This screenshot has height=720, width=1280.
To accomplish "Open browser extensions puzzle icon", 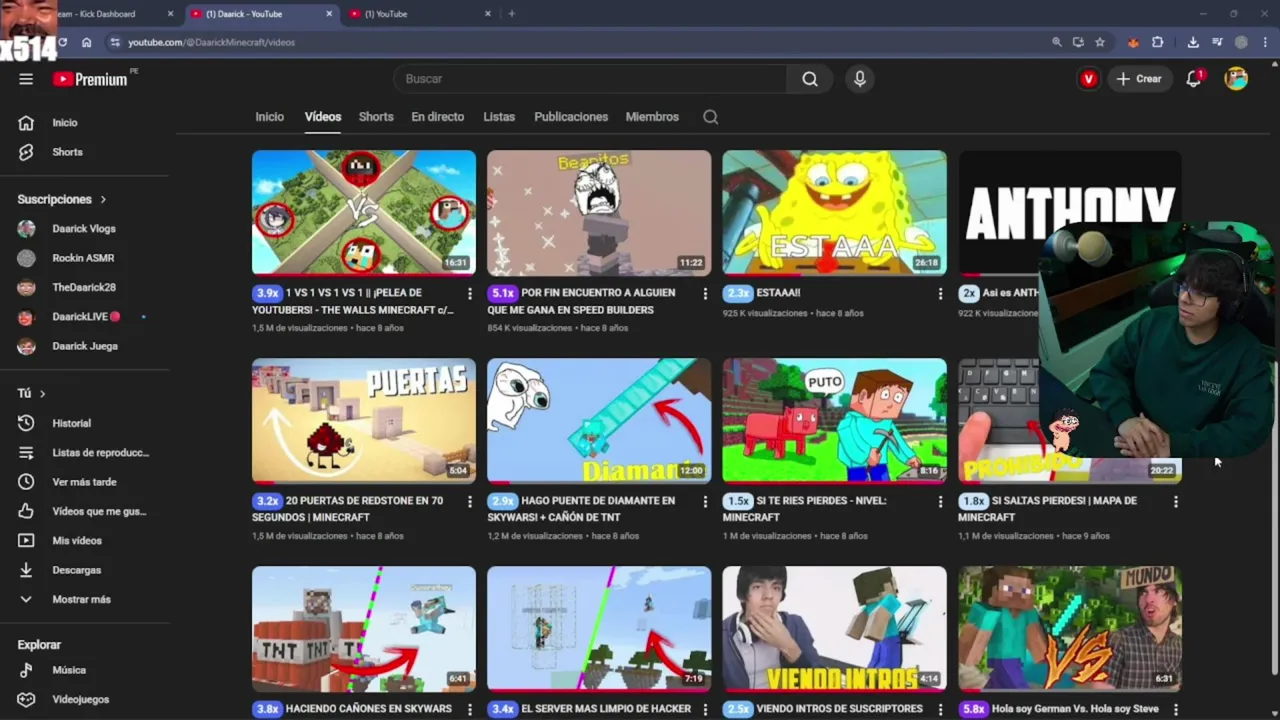I will 1157,42.
